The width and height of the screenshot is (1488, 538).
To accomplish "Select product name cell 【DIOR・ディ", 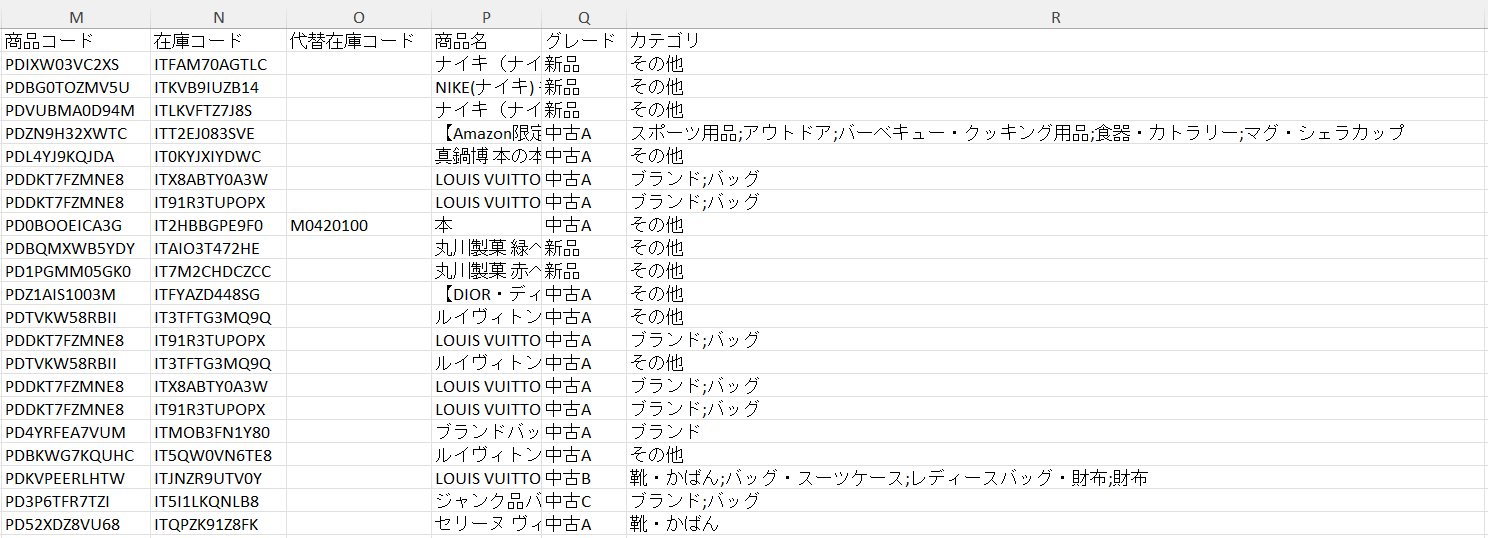I will click(x=486, y=294).
